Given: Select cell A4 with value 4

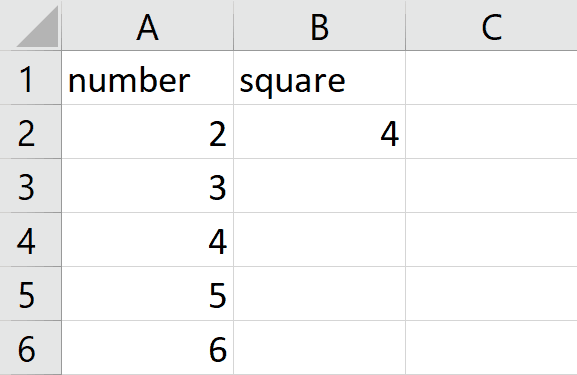Looking at the screenshot, I should 148,240.
